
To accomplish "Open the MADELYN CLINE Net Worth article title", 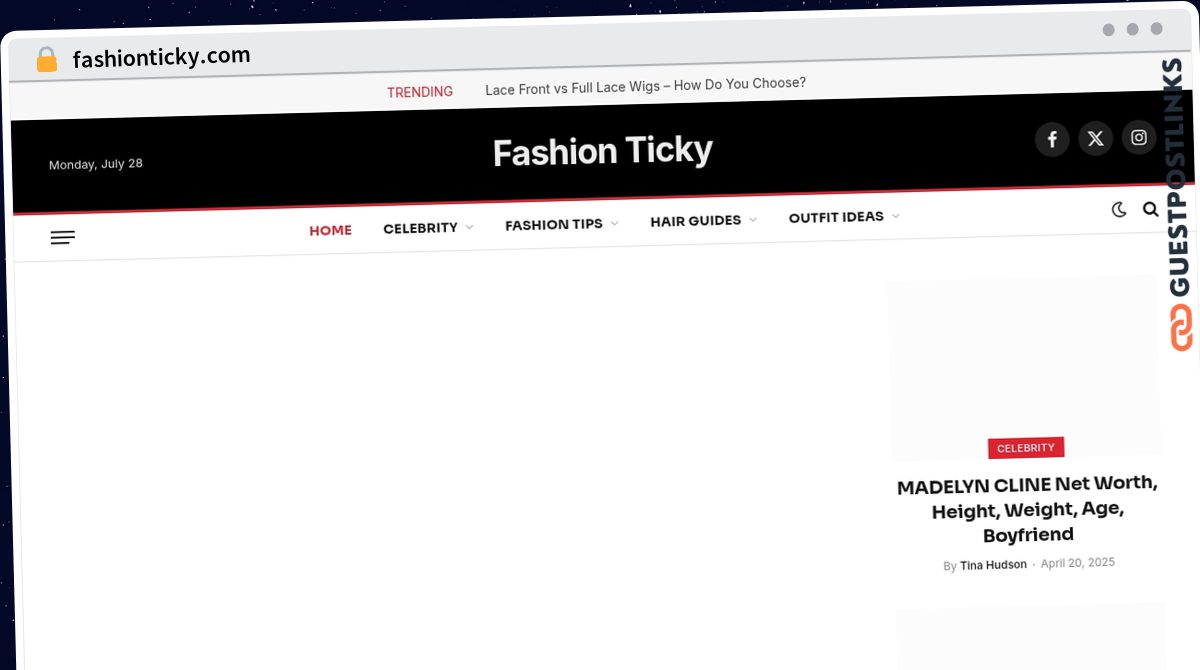I will tap(1028, 510).
